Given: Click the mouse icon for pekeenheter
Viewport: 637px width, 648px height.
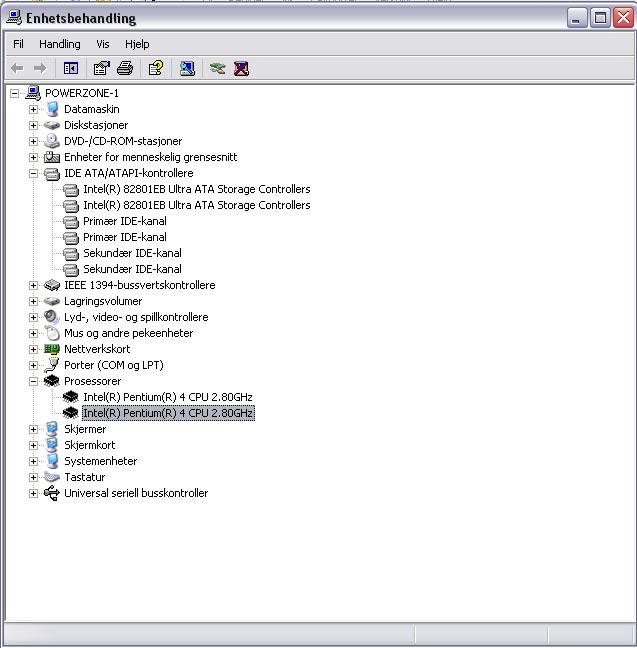Looking at the screenshot, I should (x=52, y=333).
